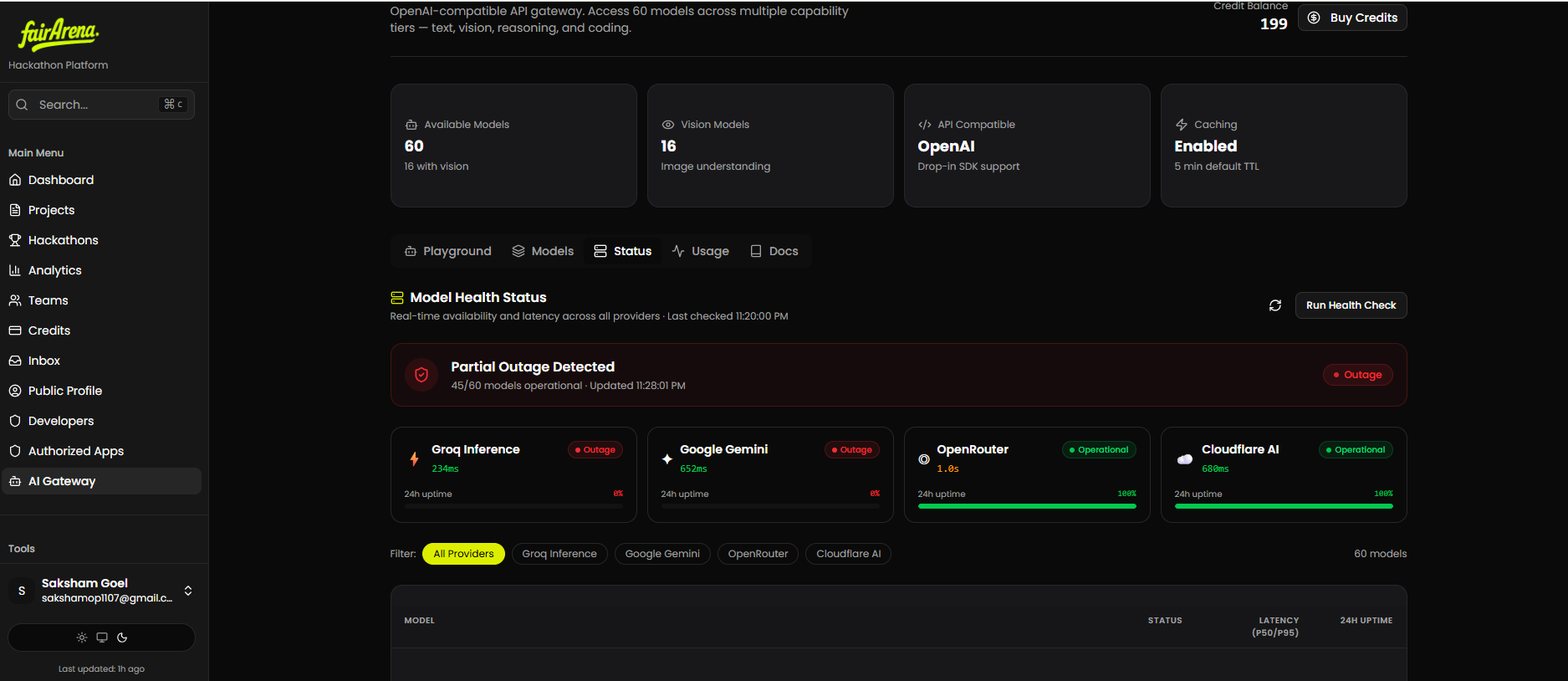Click the MODEL column header
The width and height of the screenshot is (1568, 681).
[419, 621]
